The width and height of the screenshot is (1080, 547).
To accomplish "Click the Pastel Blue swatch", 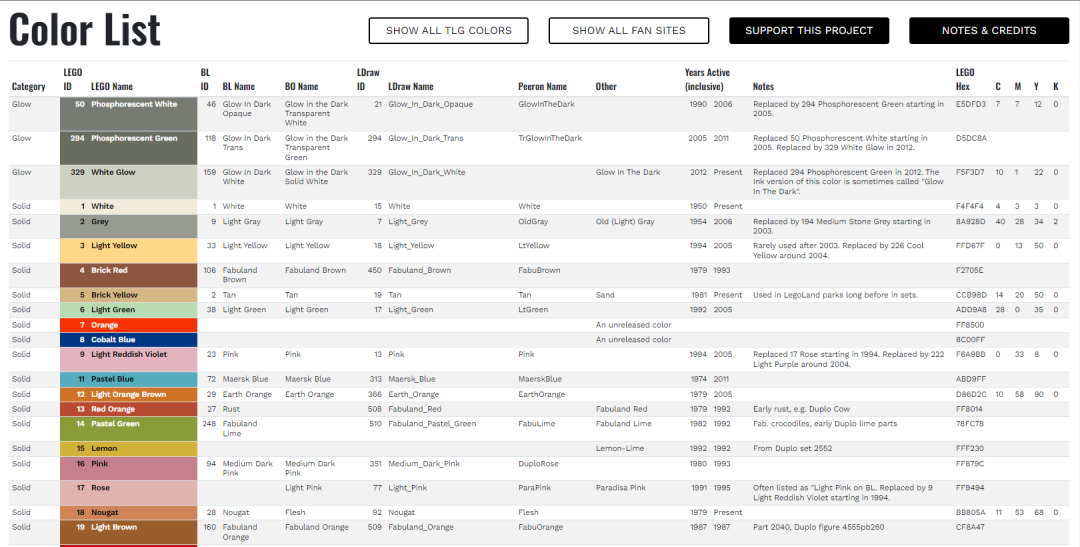I will tap(129, 380).
